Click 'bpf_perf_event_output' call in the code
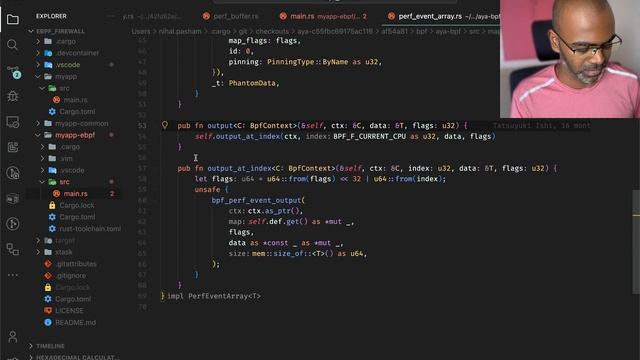 point(256,200)
